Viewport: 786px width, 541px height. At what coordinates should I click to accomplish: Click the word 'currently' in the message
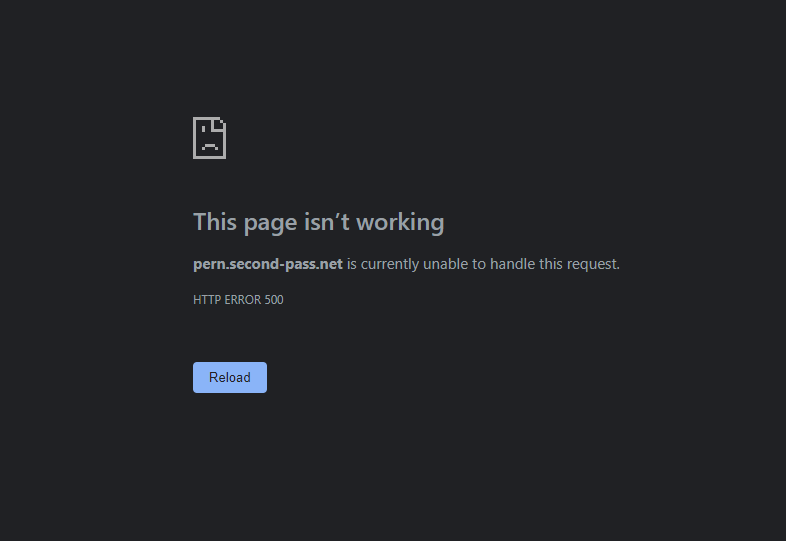[x=390, y=264]
